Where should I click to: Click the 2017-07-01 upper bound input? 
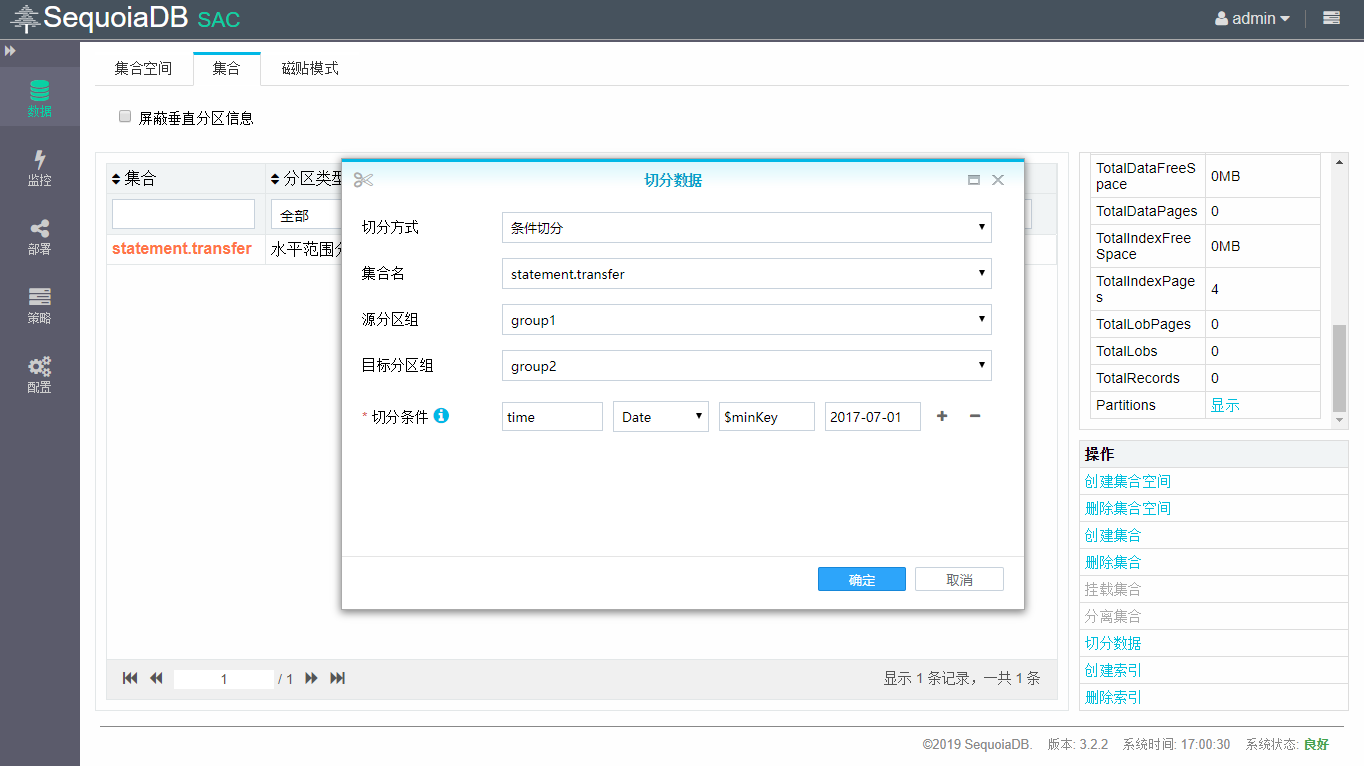coord(873,417)
